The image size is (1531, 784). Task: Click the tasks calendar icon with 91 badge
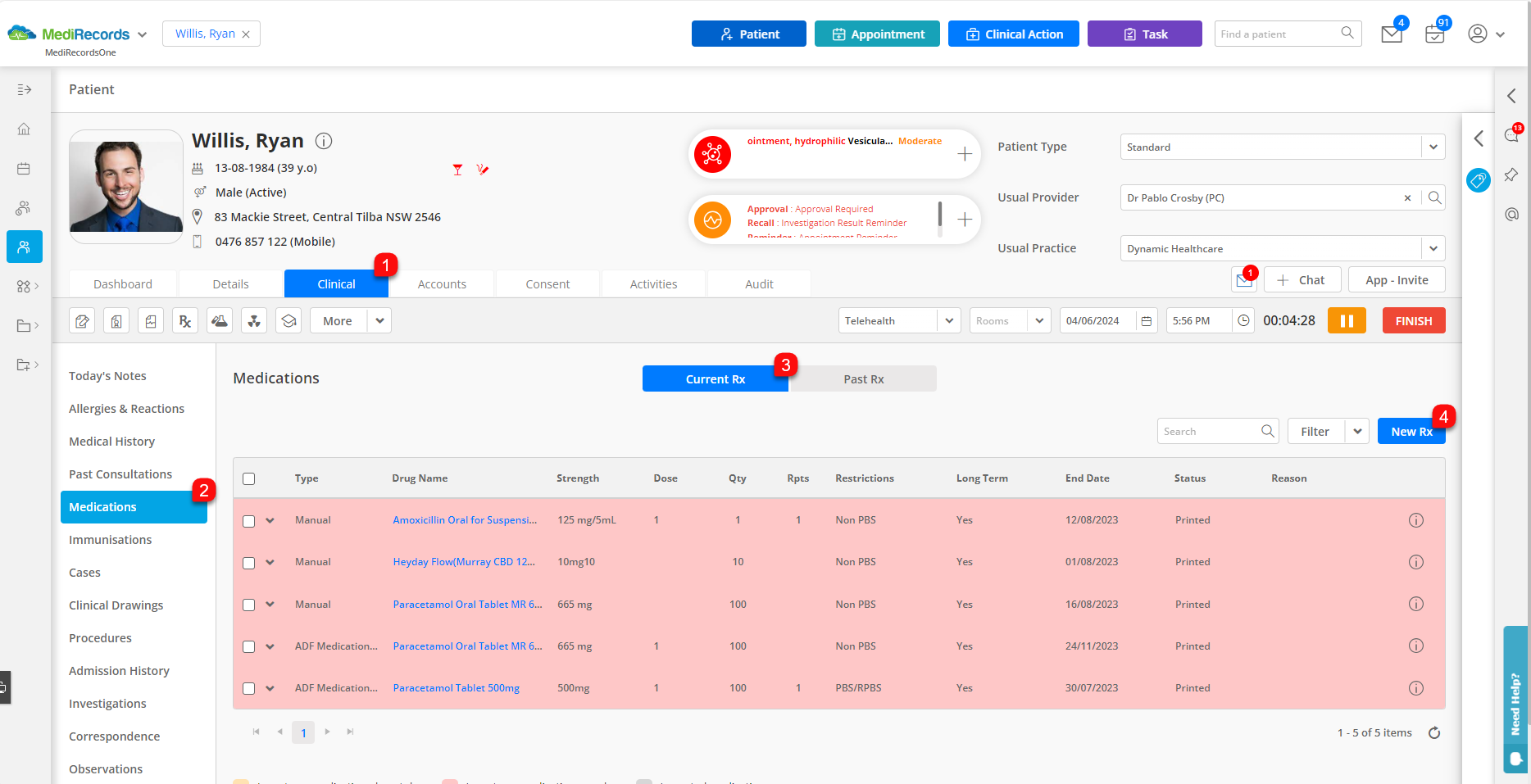point(1434,34)
